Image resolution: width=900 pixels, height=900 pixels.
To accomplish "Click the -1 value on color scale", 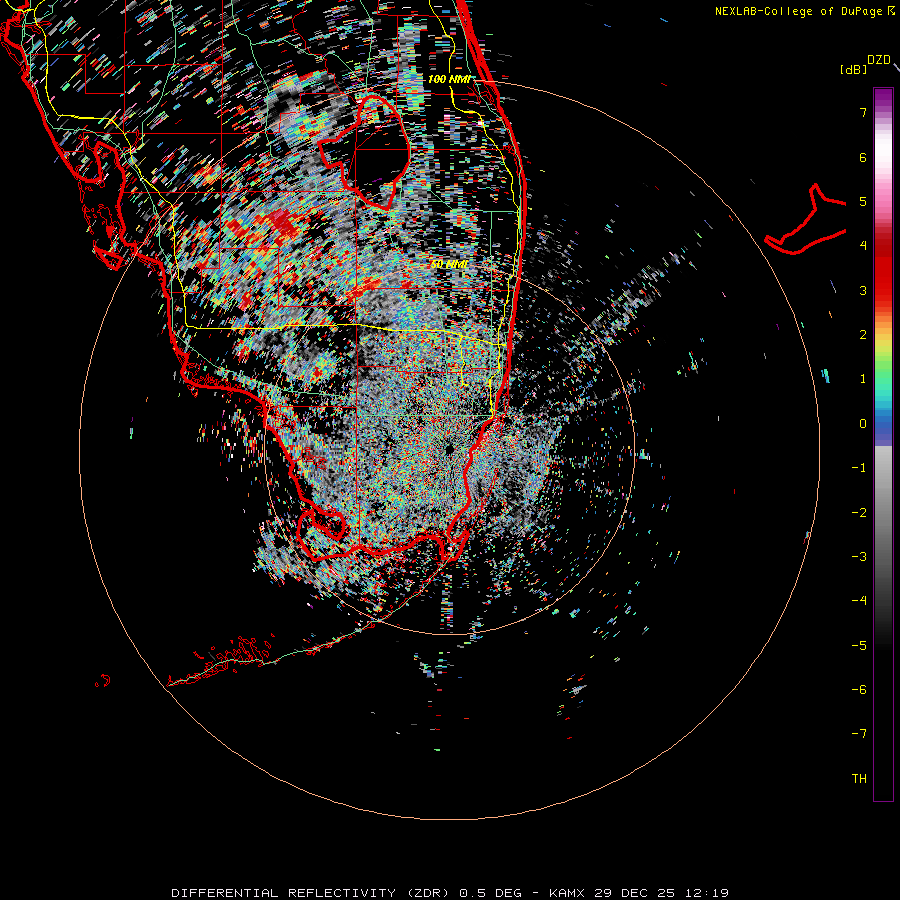I will pyautogui.click(x=859, y=468).
